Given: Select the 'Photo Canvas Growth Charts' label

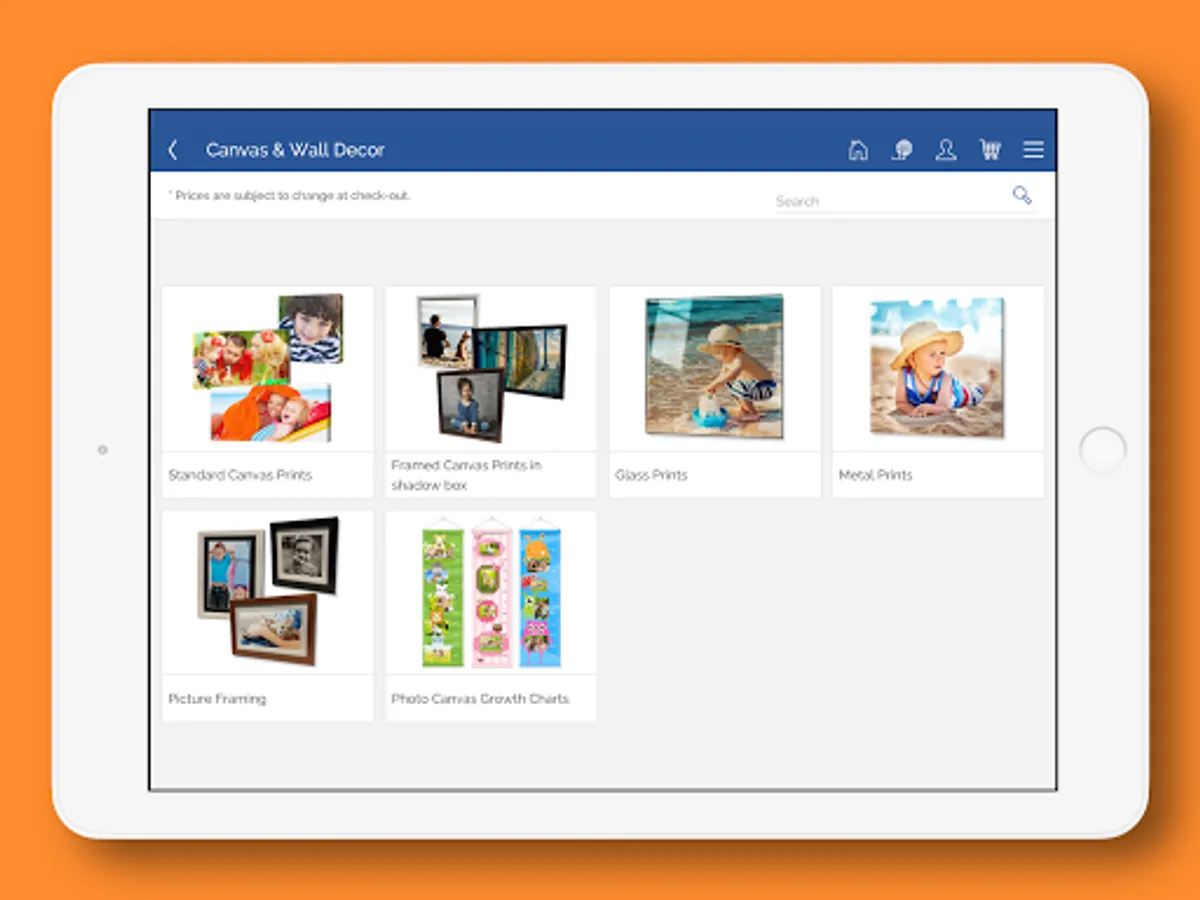Looking at the screenshot, I should [480, 699].
